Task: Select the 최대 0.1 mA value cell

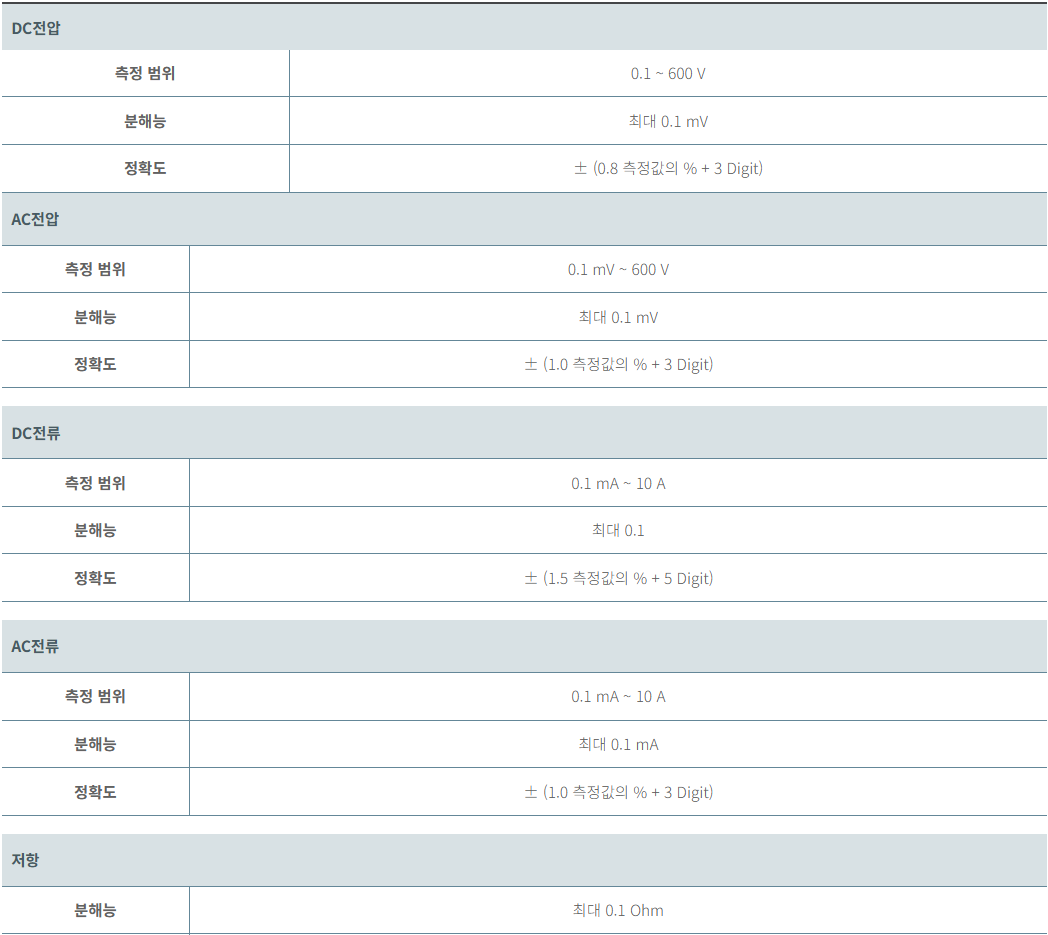Action: pos(618,744)
